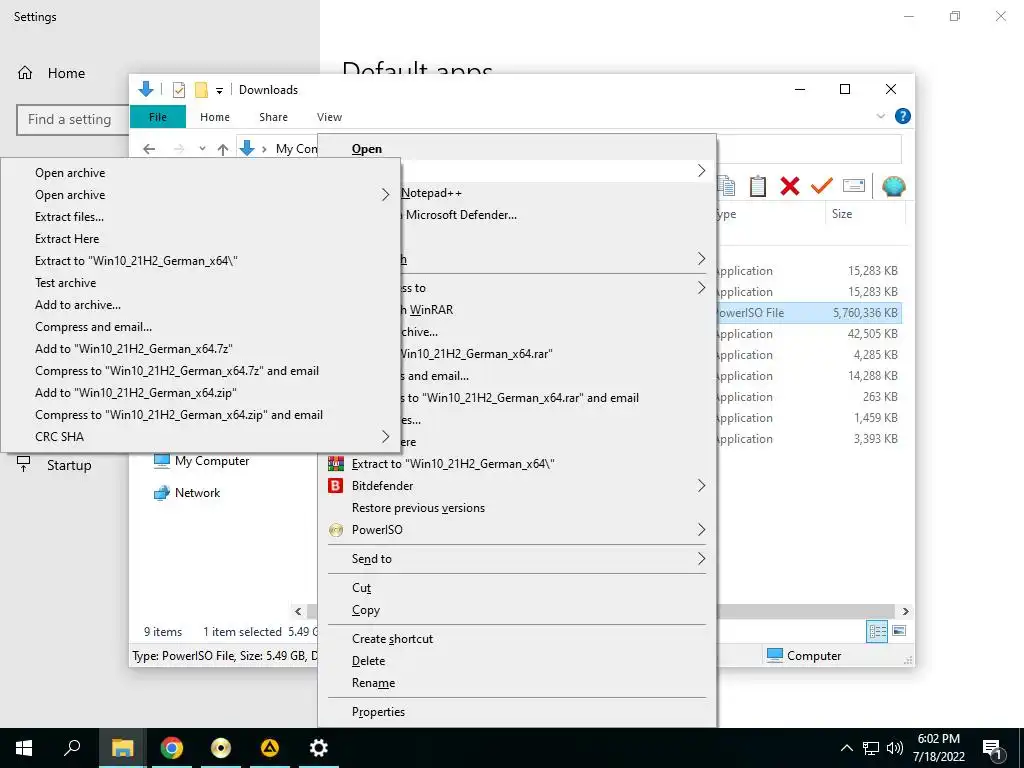Expand second Open archive submenu arrow
This screenshot has height=768, width=1024.
pos(385,195)
